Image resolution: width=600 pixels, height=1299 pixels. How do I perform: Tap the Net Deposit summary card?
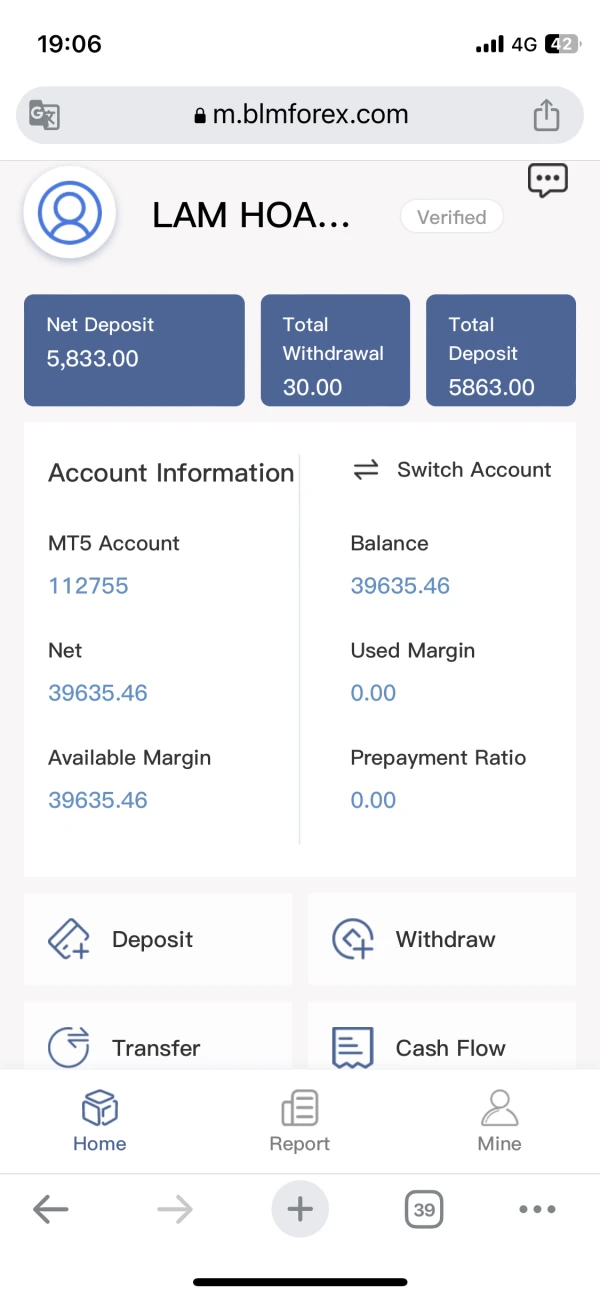point(134,350)
